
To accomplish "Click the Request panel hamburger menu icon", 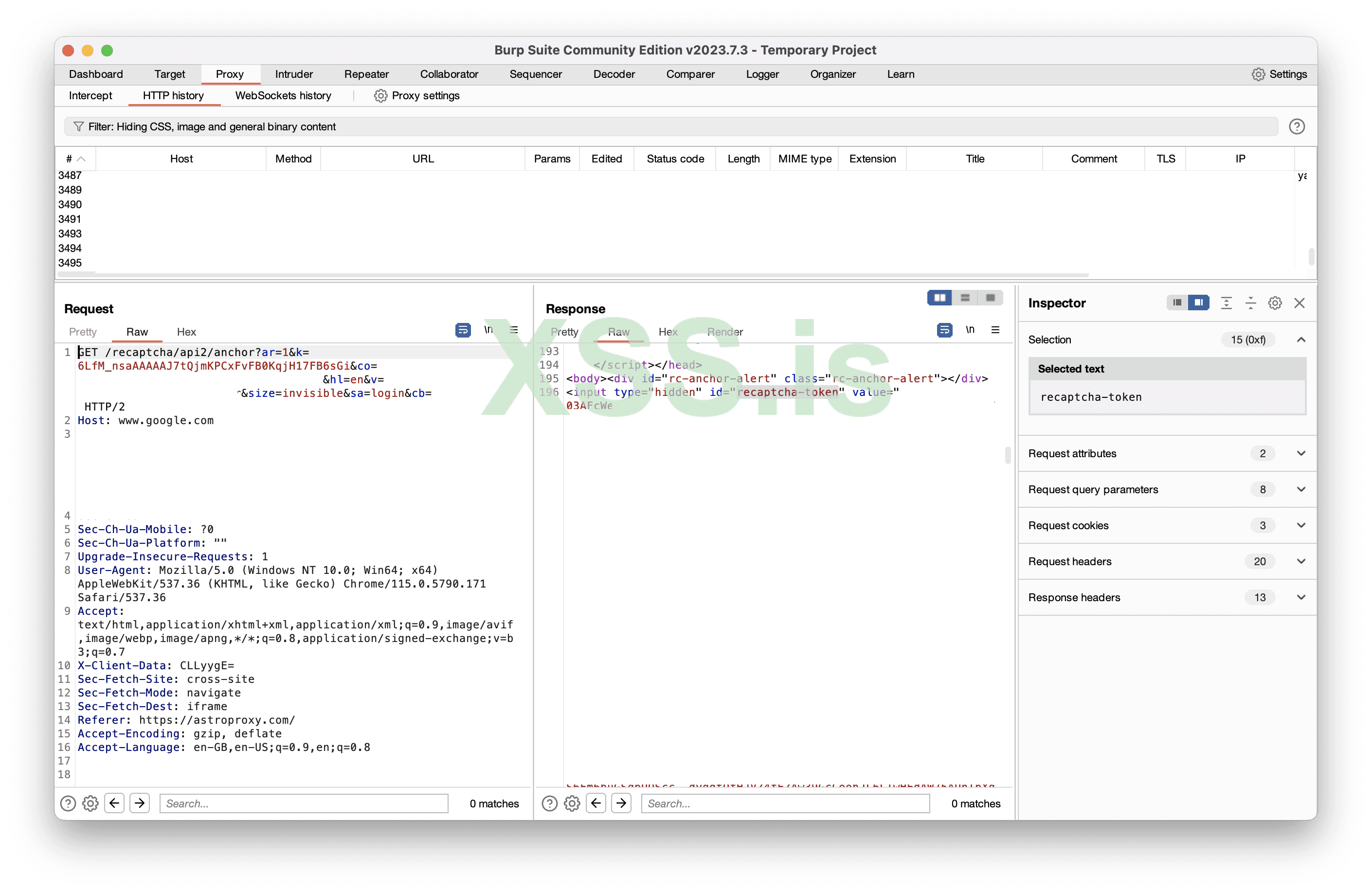I will (x=514, y=330).
